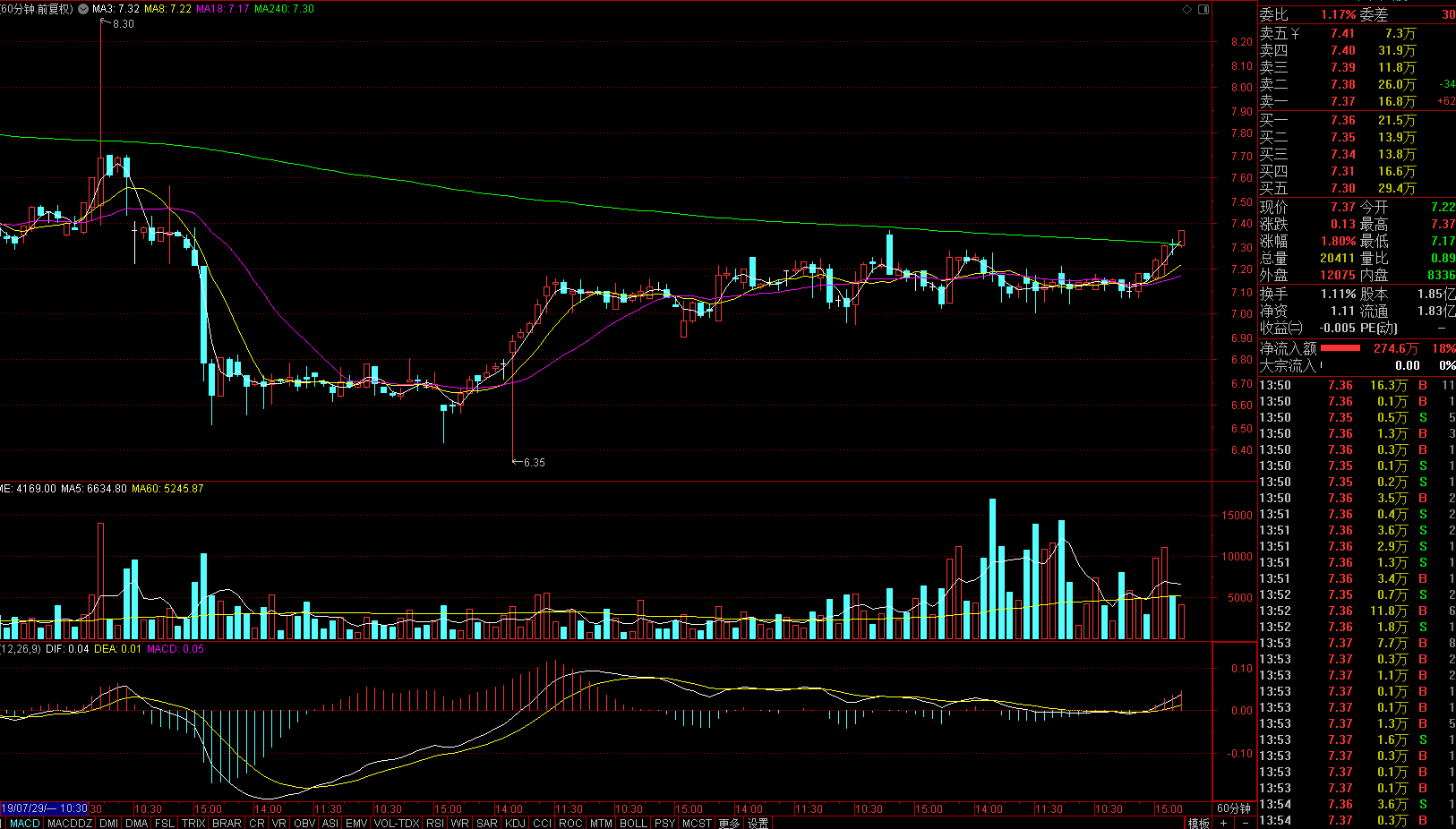This screenshot has width=1456, height=829.
Task: Click the 外盘 12075 value
Action: (x=1337, y=275)
